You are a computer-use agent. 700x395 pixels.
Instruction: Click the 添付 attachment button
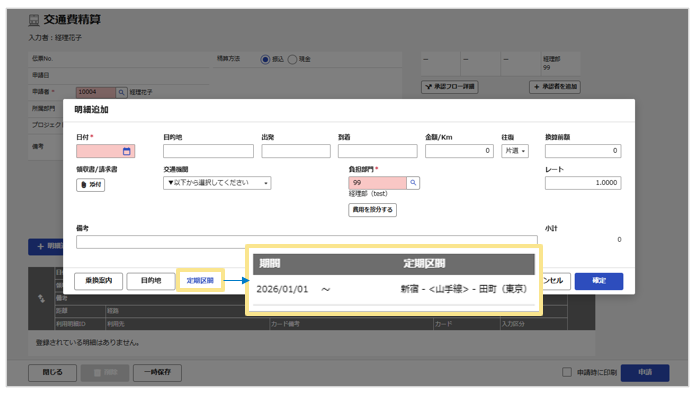click(x=91, y=185)
